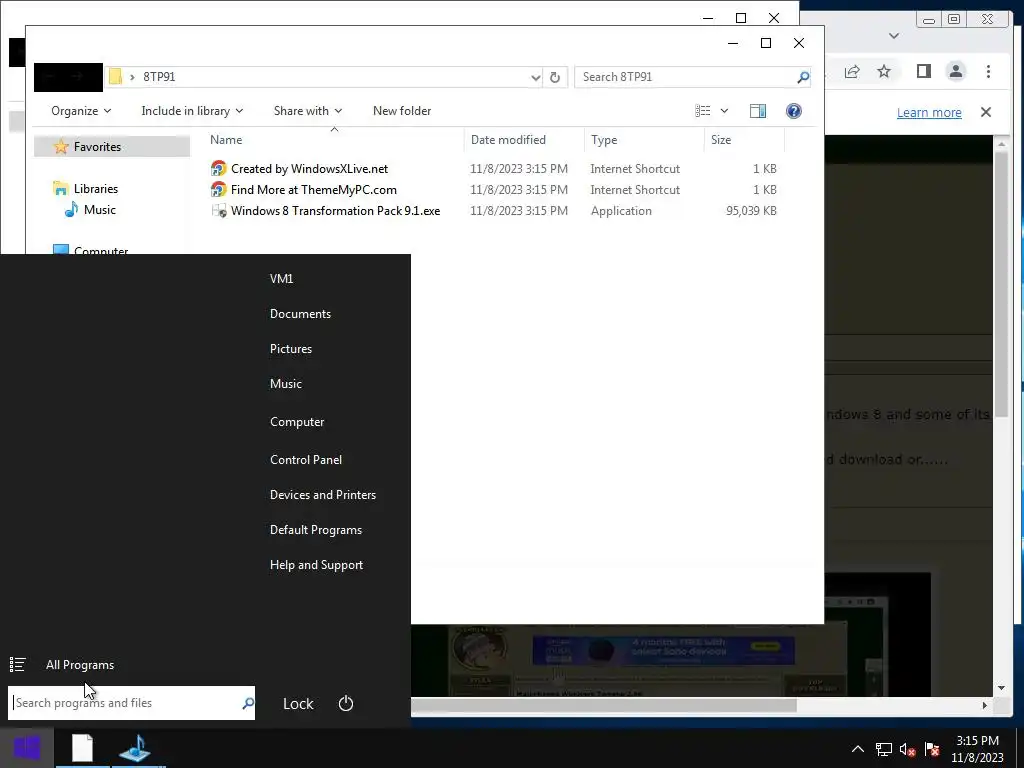The width and height of the screenshot is (1024, 768).
Task: Click Chrome horizontal scrollbar right arrow
Action: [x=985, y=705]
